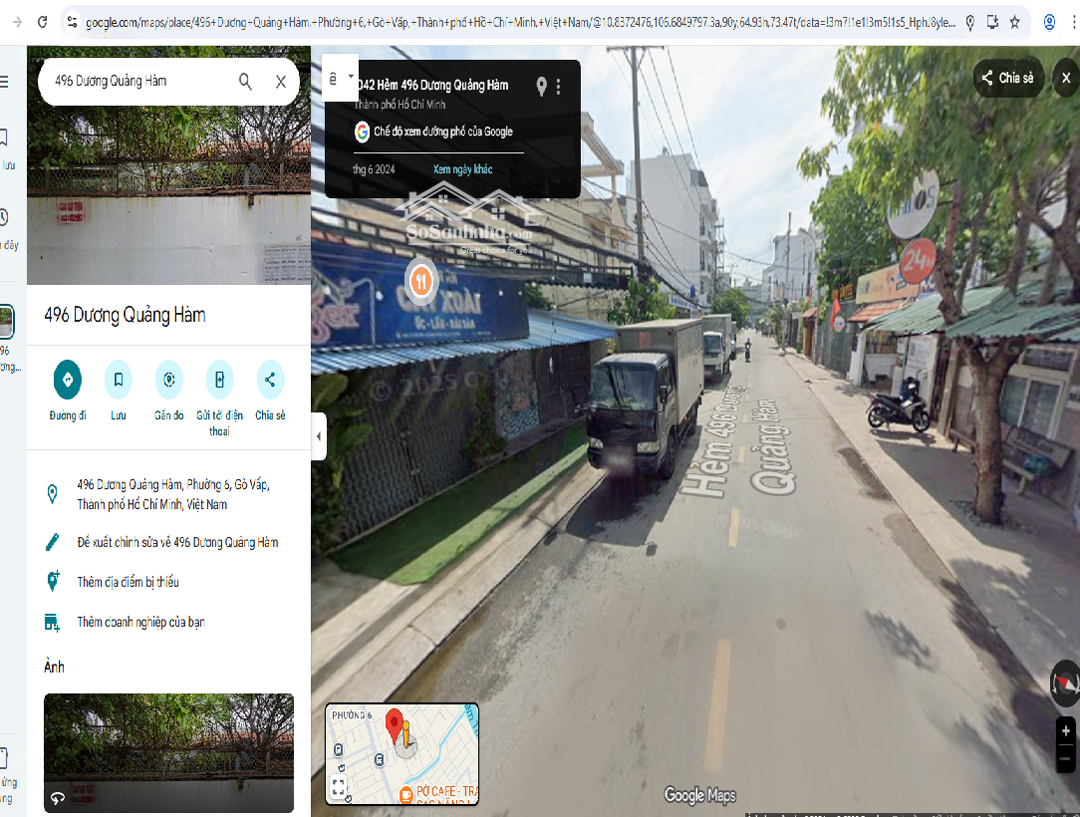Screen dimensions: 1080x817
Task: Click the 'Xem ngày khác' link
Action: [x=462, y=169]
